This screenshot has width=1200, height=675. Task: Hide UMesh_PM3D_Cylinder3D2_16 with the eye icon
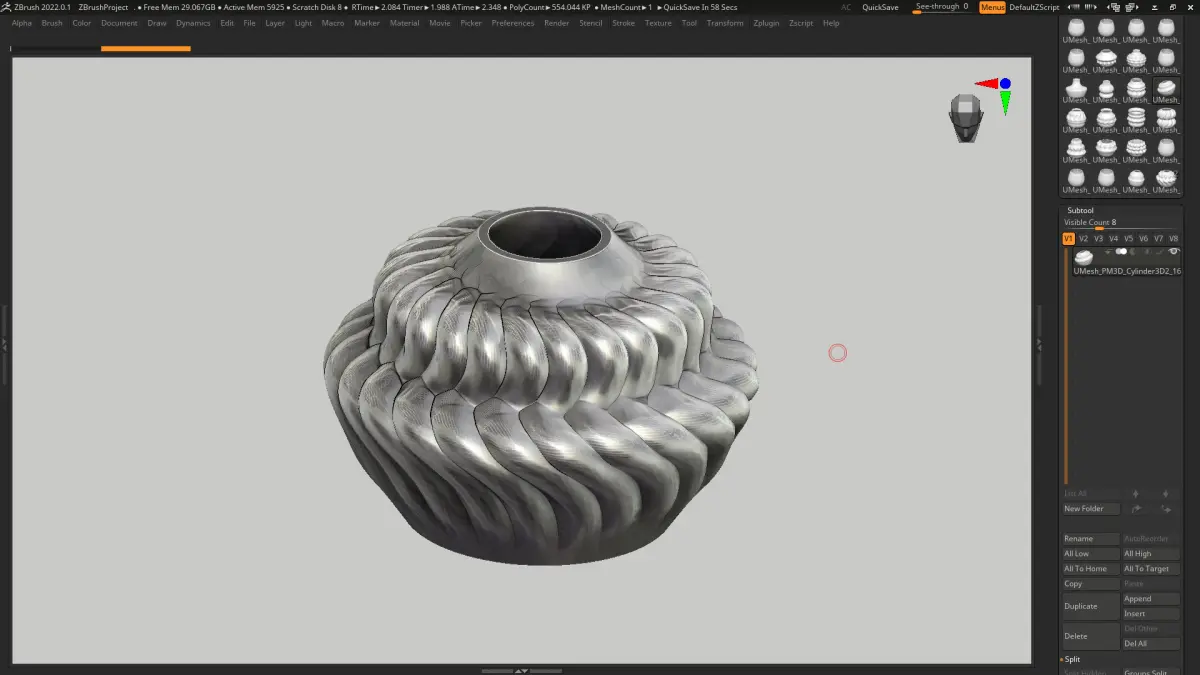1174,251
